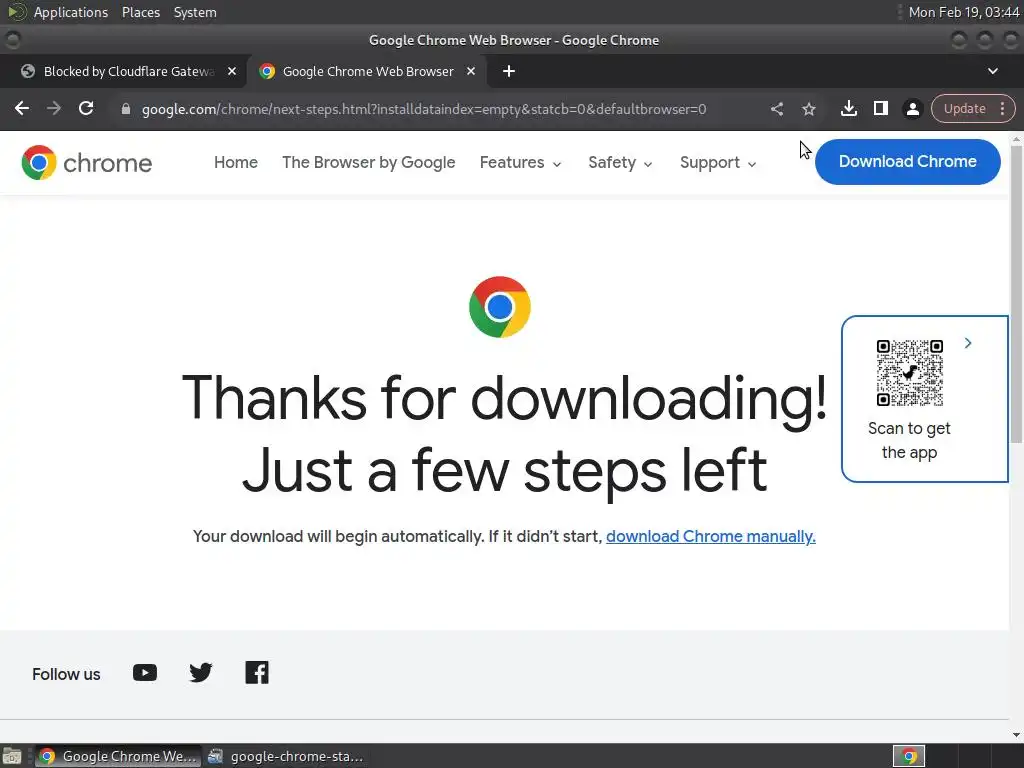Screen dimensions: 1024x768
Task: Open the System menu
Action: pos(195,12)
